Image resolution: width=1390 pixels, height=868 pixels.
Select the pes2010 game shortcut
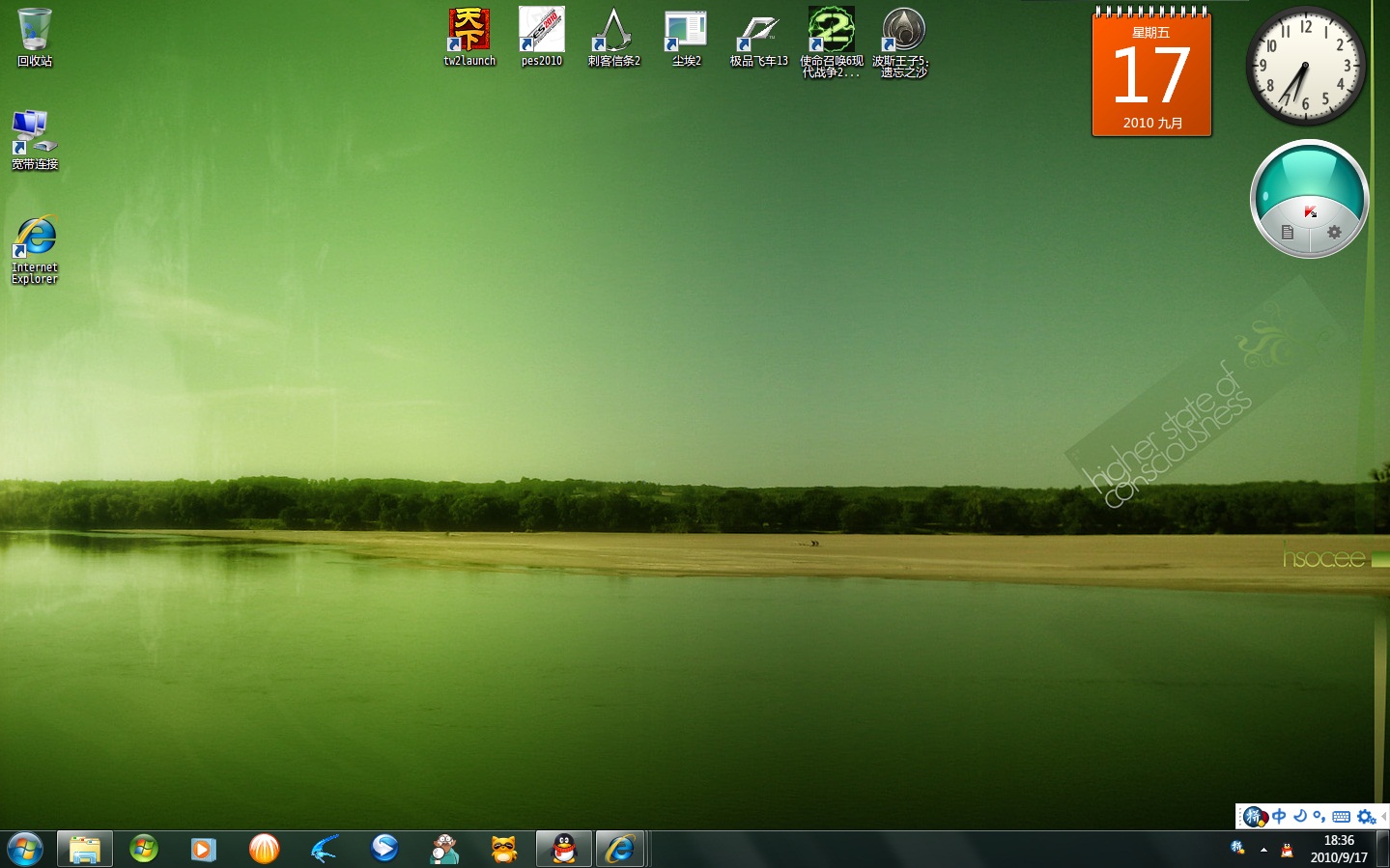(541, 35)
